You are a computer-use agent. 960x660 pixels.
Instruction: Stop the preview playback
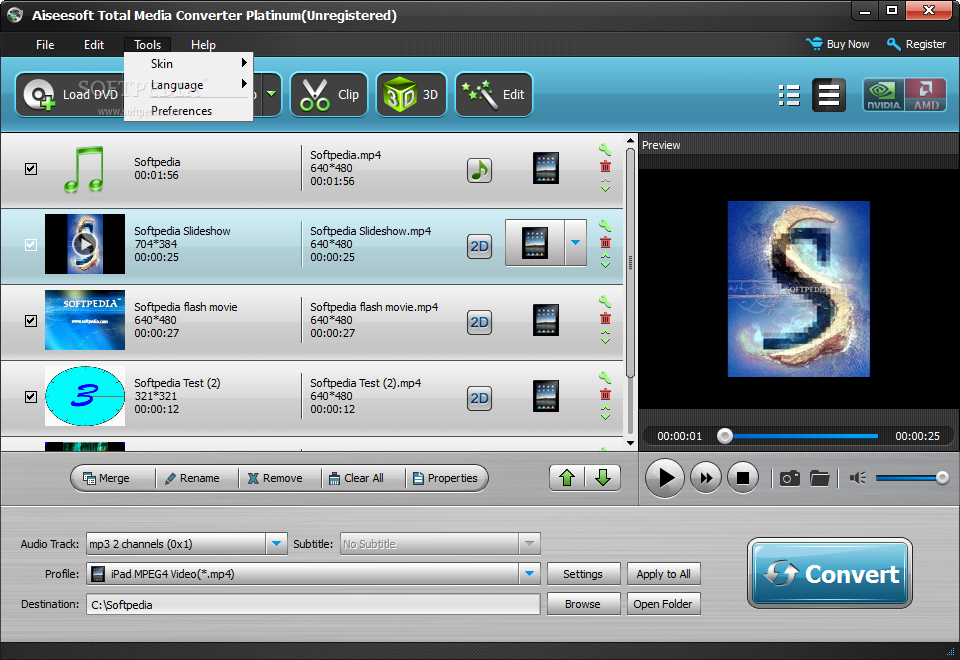point(743,478)
